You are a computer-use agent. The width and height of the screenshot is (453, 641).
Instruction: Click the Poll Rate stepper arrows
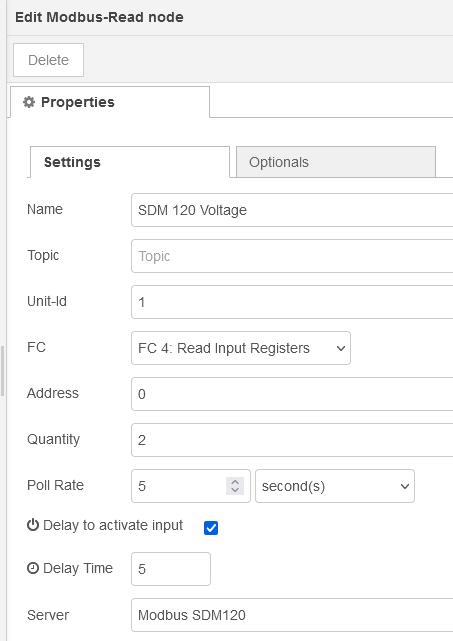pos(235,486)
